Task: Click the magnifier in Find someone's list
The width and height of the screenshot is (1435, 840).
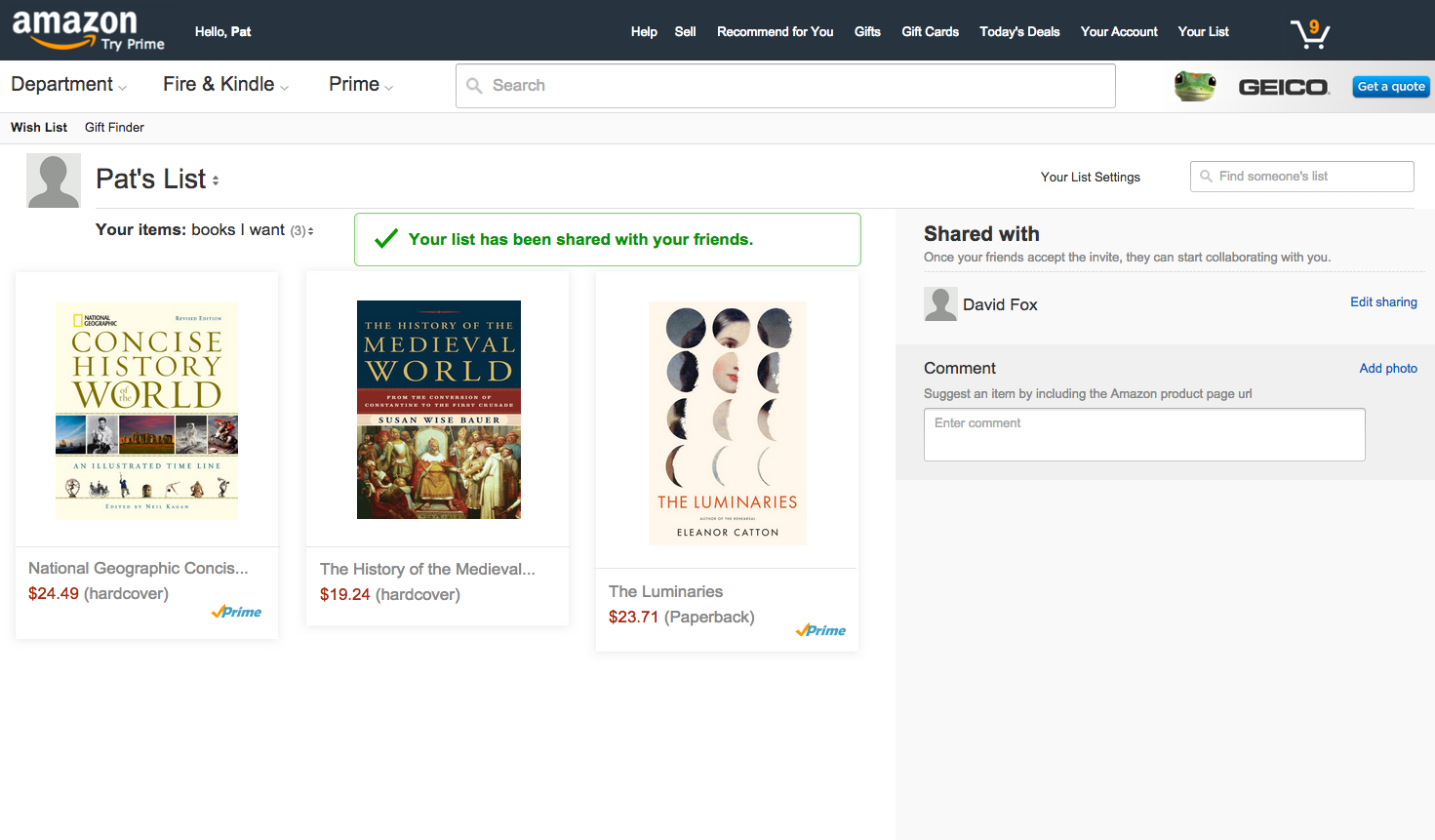Action: click(1207, 177)
